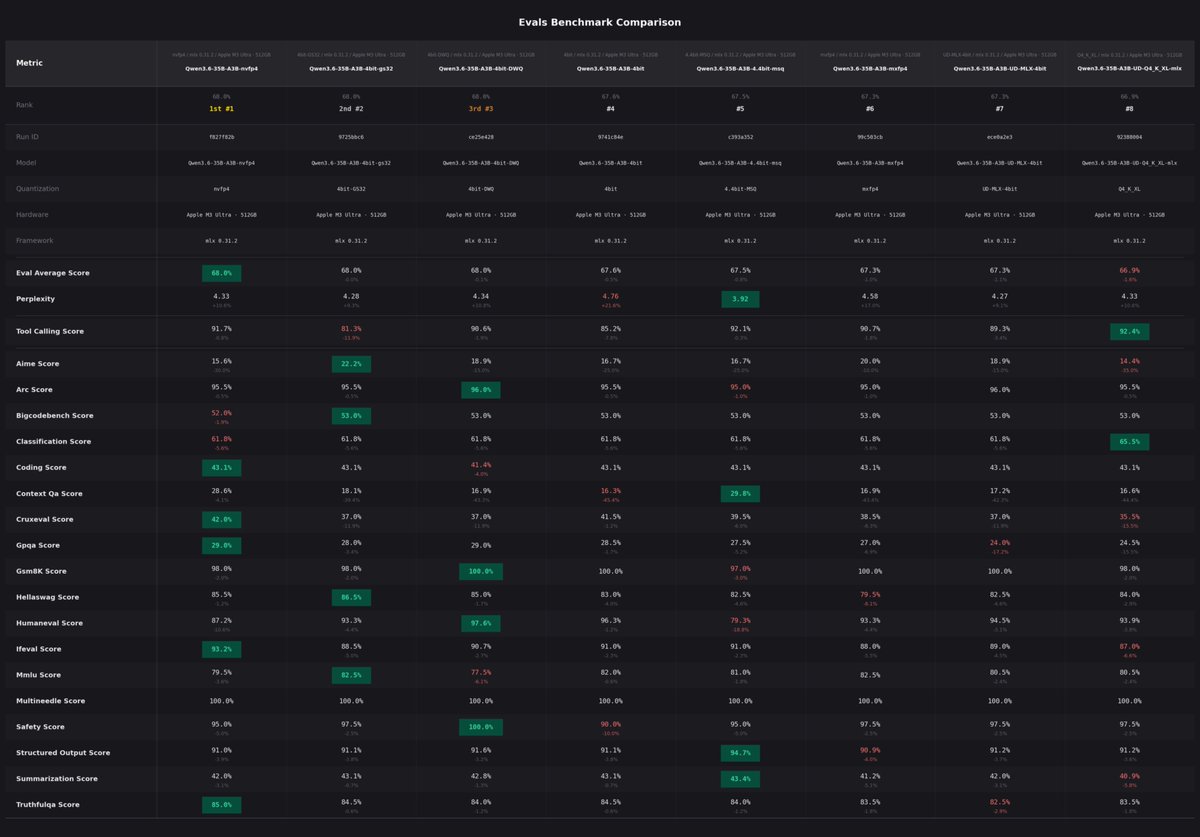Click red 35.5% Cruxeval Score cell
Screen dimensions: 1200x837
(x=1129, y=517)
